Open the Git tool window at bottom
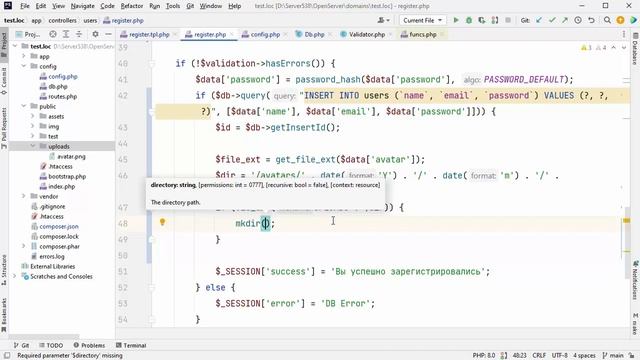The height and width of the screenshot is (360, 640). tap(21, 345)
